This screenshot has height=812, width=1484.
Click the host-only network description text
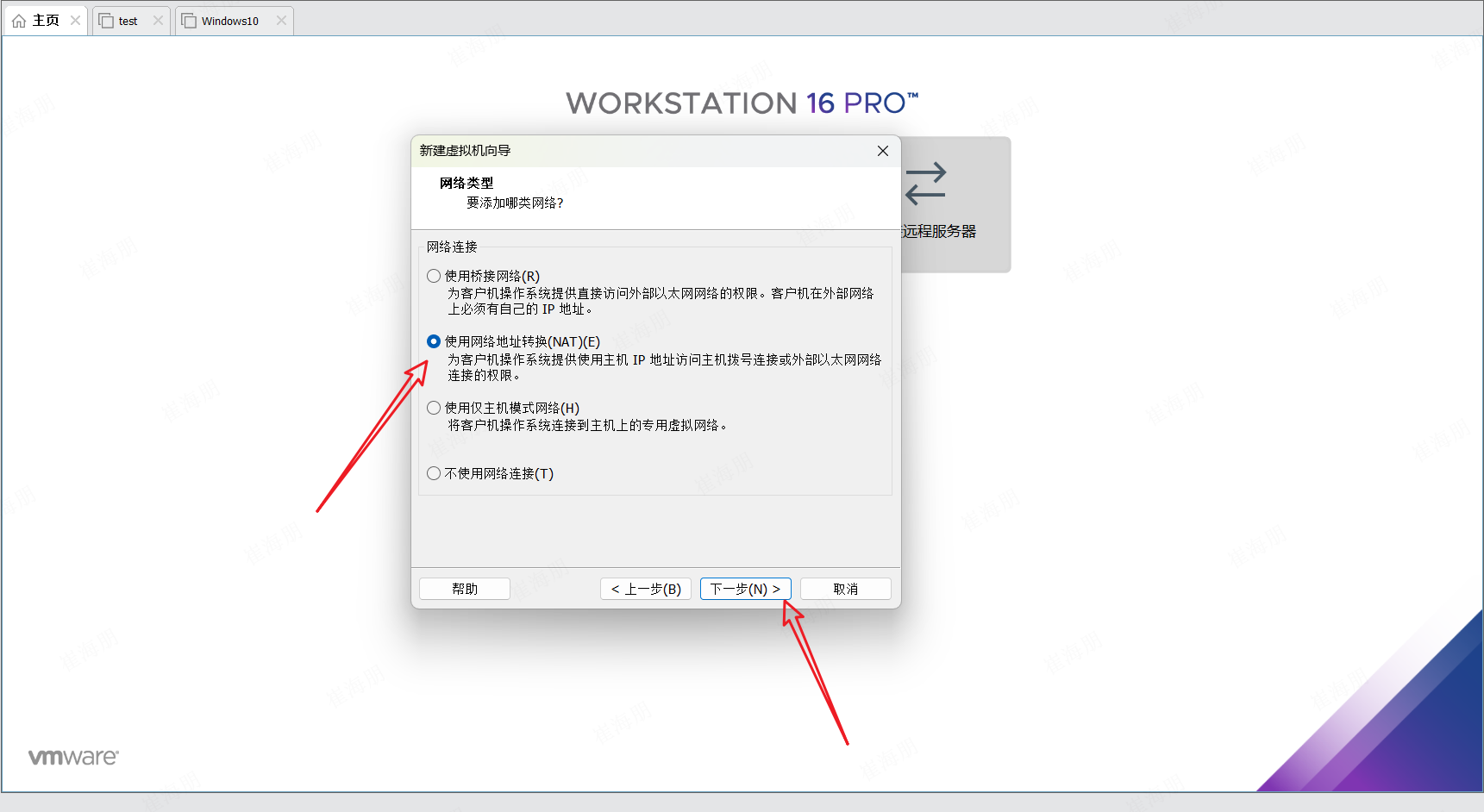coord(587,425)
